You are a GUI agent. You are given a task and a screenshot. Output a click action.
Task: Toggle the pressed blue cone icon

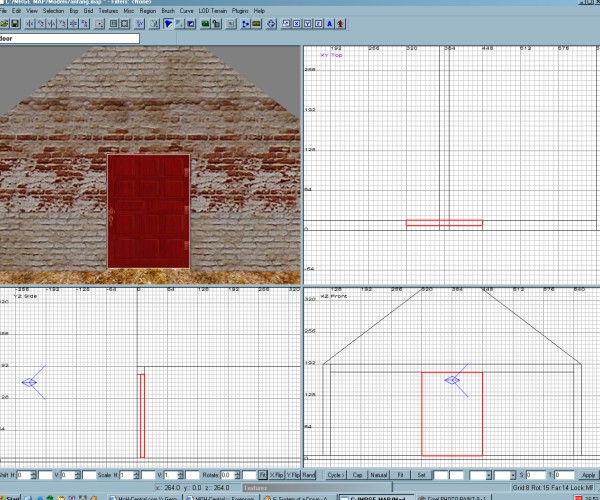pyautogui.click(x=168, y=24)
